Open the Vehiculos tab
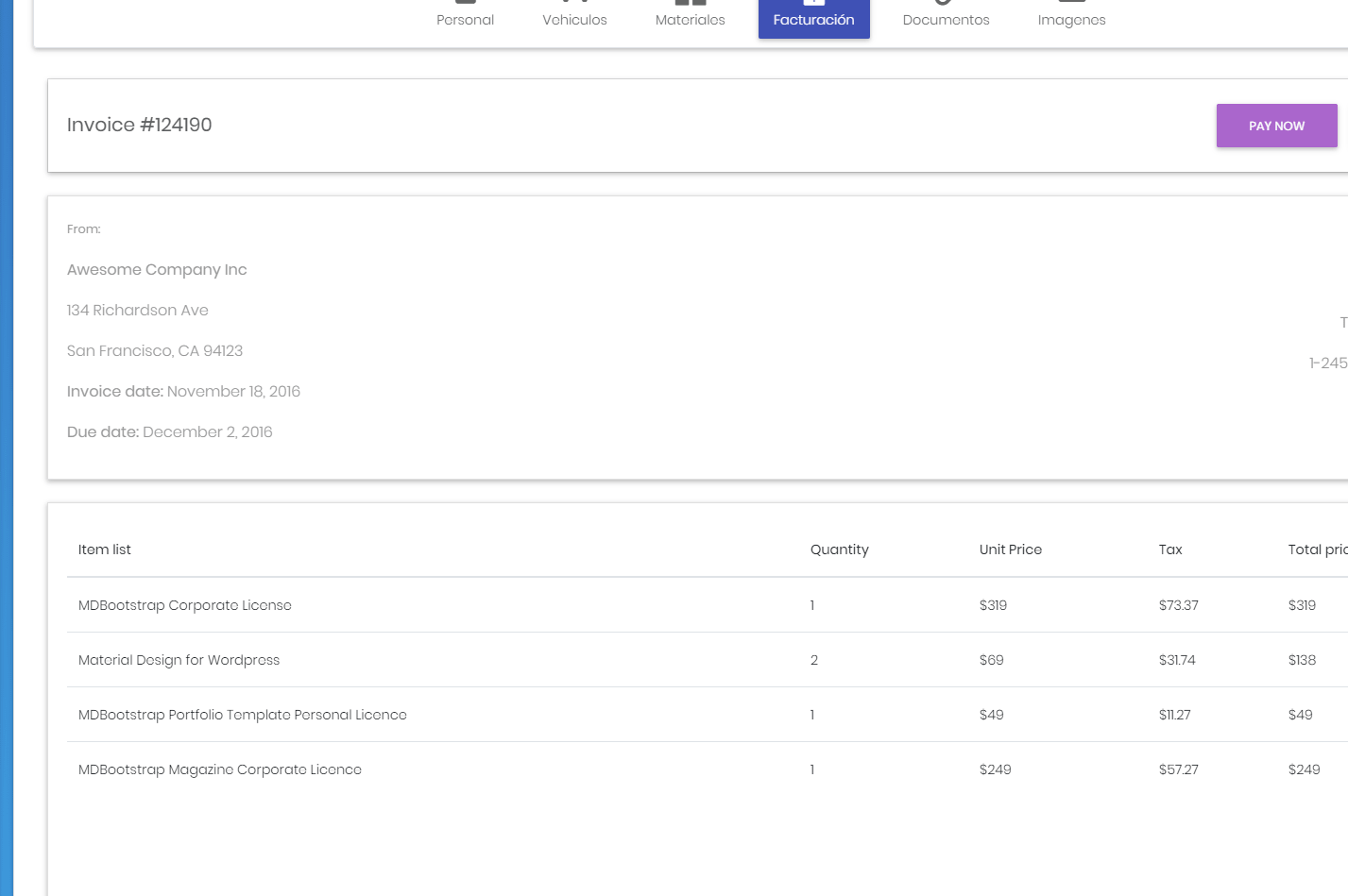Screen dimensions: 1348x896 [x=574, y=19]
